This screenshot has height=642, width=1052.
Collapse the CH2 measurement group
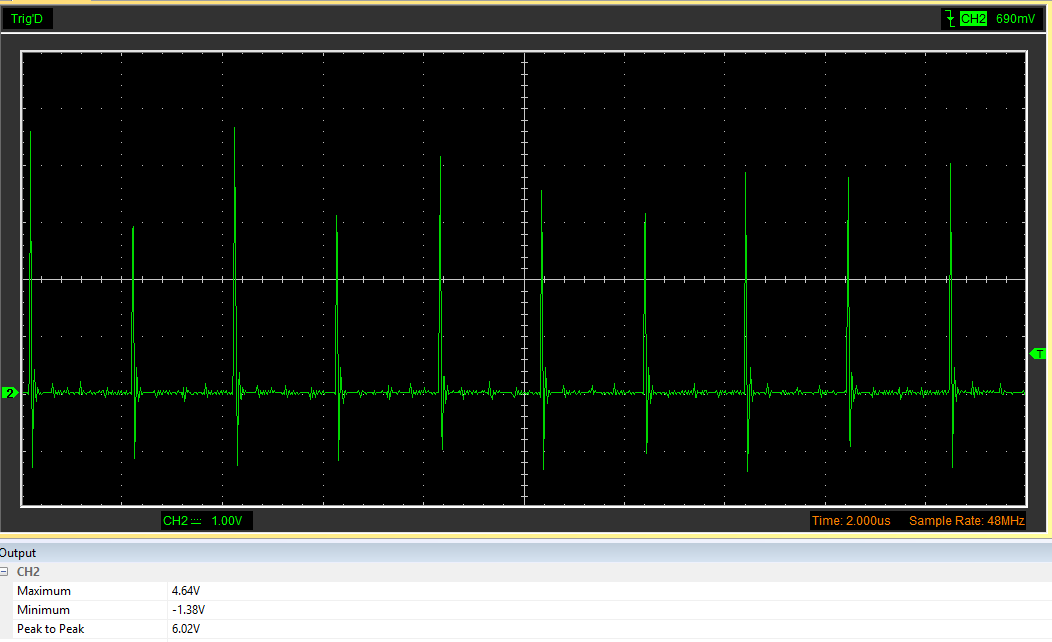pyautogui.click(x=5, y=572)
